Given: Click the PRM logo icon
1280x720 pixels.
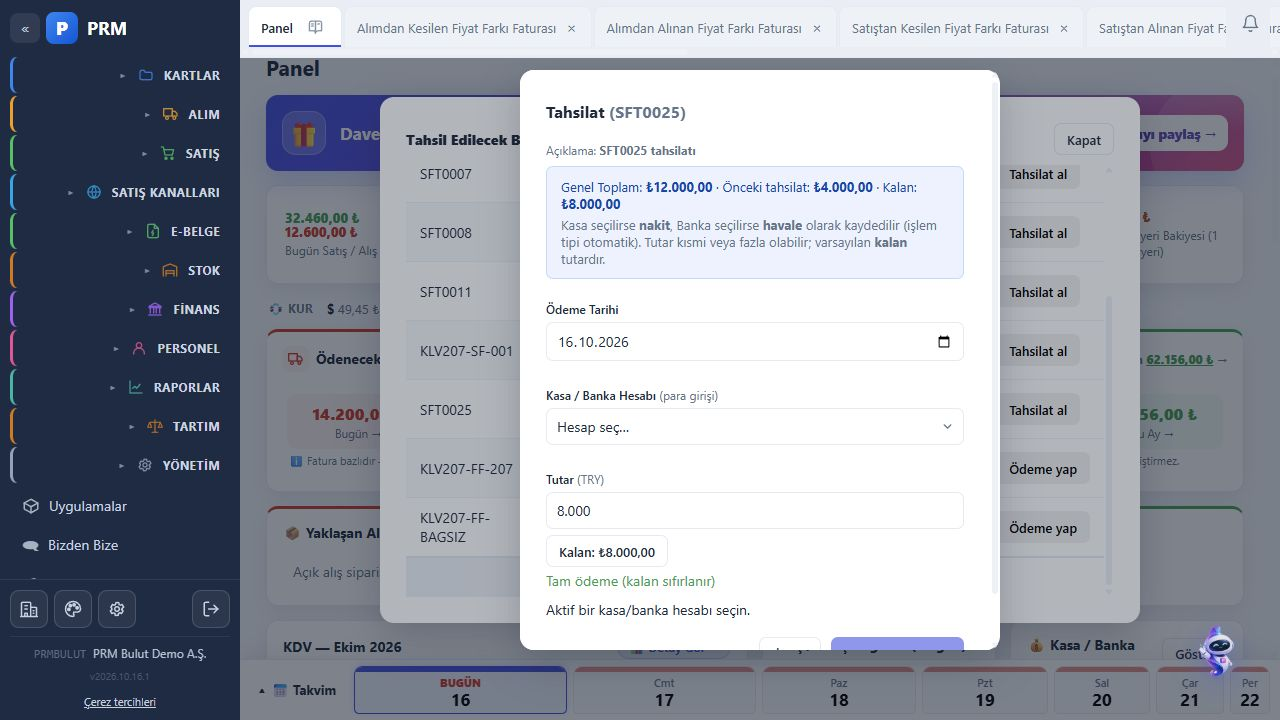Looking at the screenshot, I should [x=62, y=28].
